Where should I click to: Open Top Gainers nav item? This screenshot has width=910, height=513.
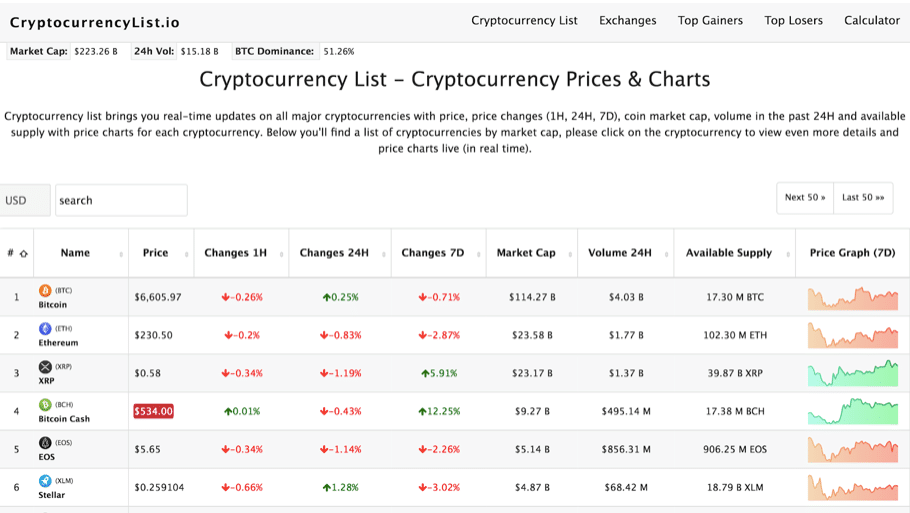(710, 20)
